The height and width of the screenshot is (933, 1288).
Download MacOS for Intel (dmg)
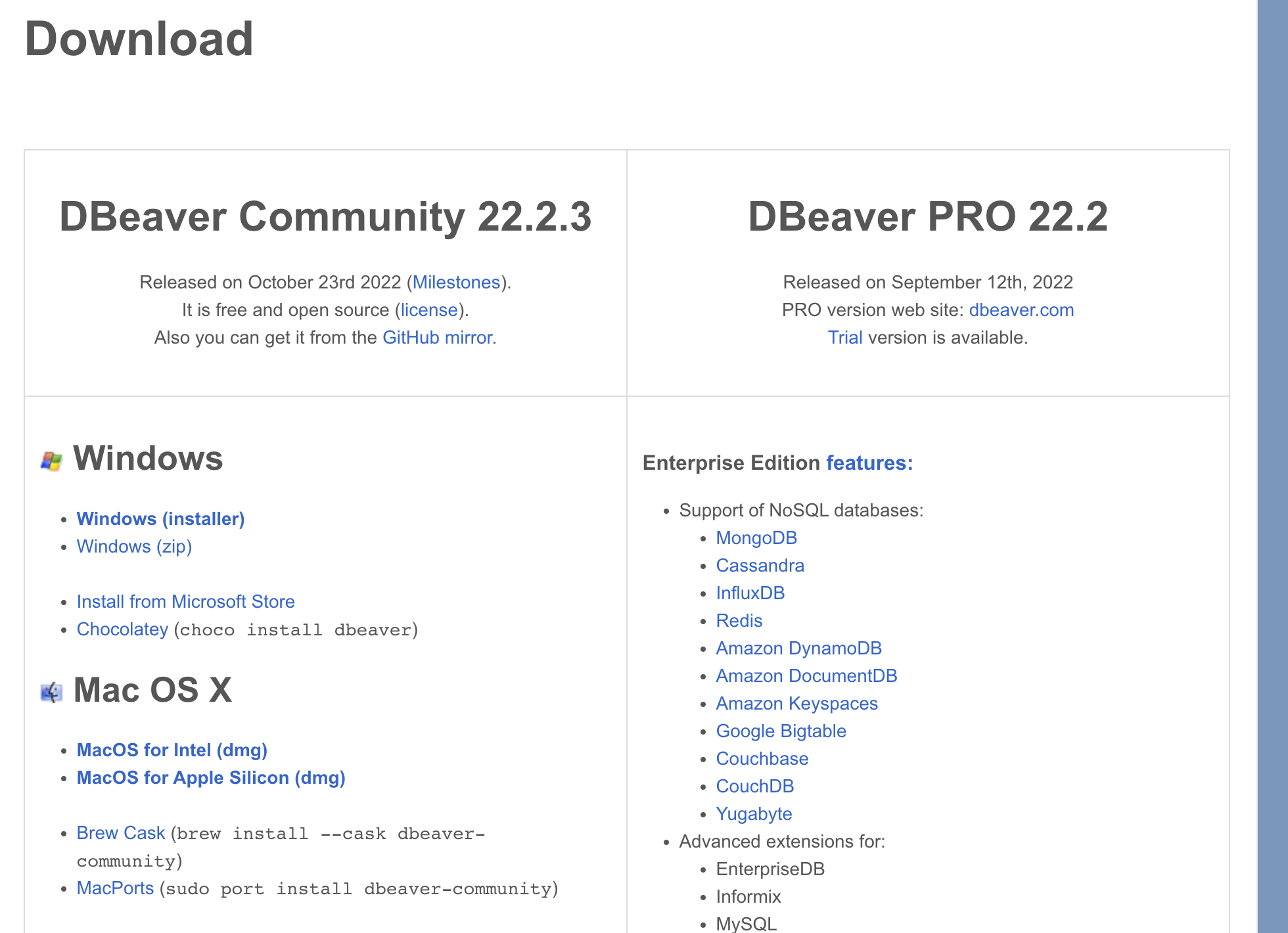172,750
